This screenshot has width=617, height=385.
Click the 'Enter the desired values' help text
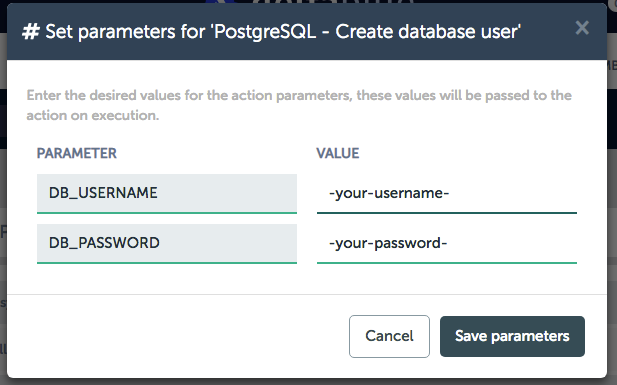(x=299, y=96)
